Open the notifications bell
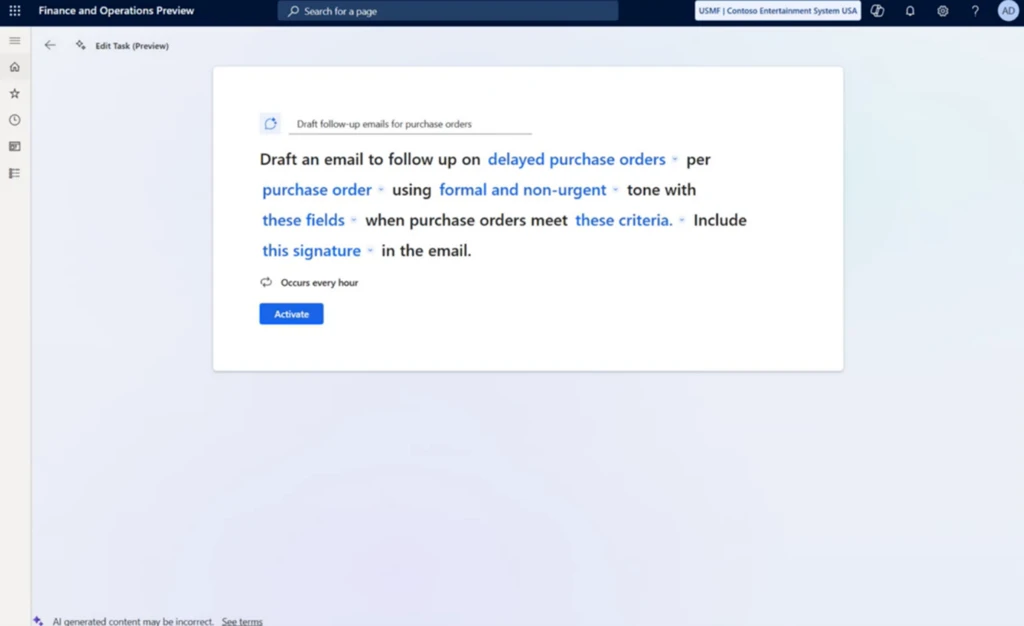 [909, 11]
